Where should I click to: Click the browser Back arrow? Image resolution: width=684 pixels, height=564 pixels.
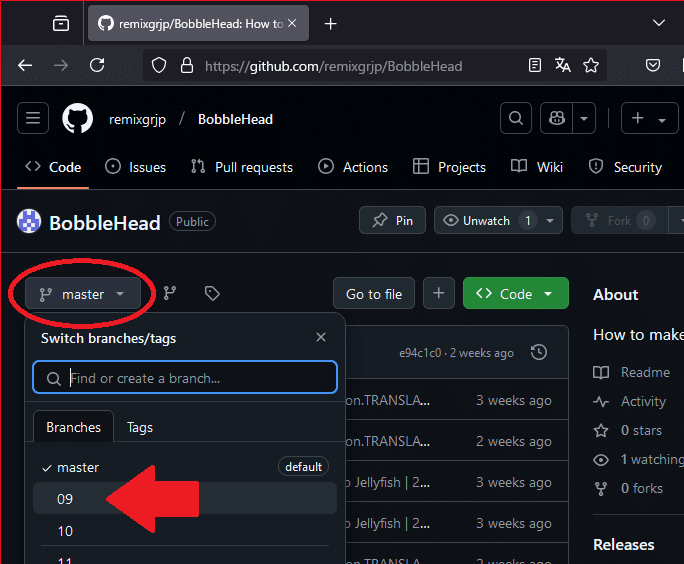(25, 65)
